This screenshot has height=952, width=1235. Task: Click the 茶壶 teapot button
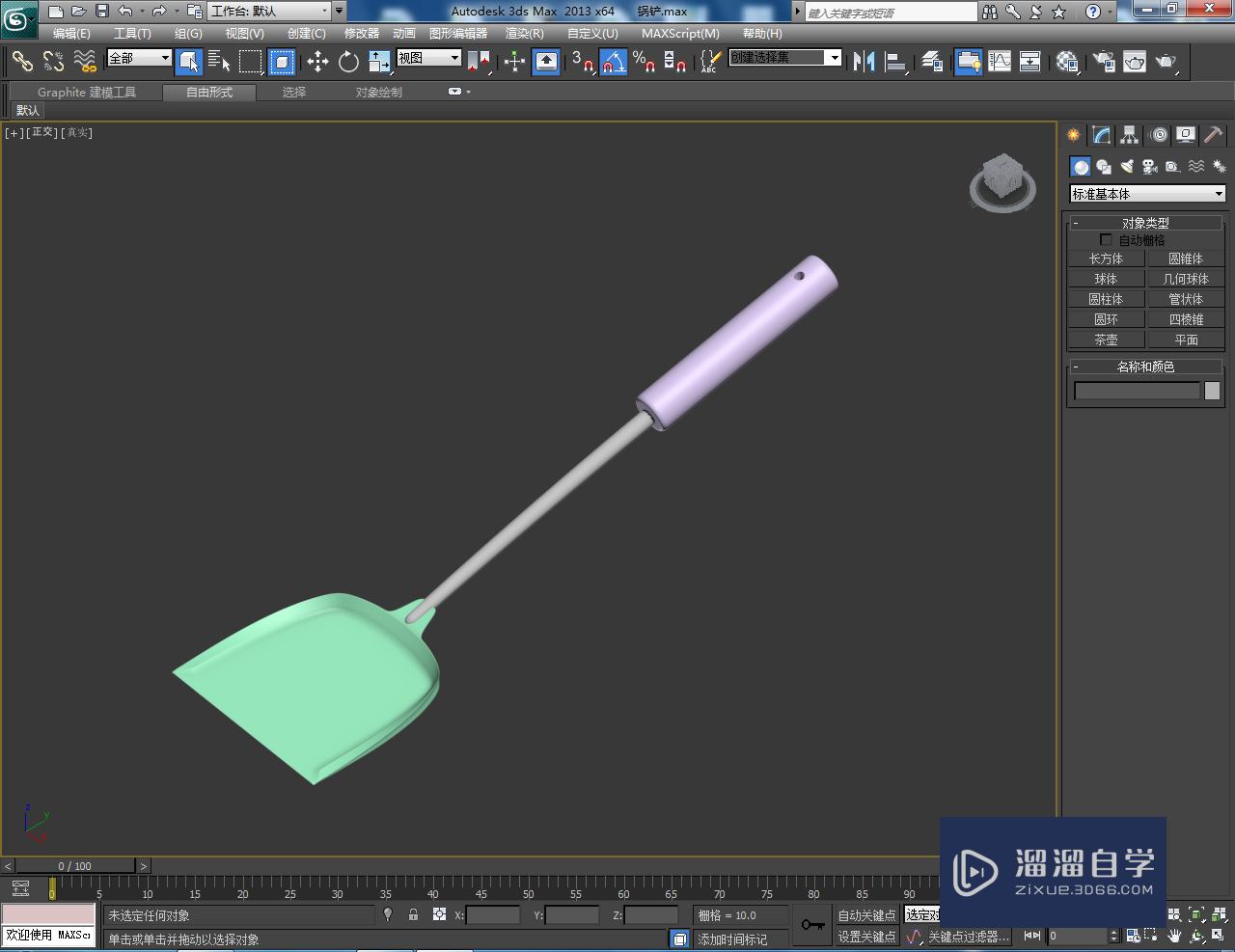pos(1107,340)
